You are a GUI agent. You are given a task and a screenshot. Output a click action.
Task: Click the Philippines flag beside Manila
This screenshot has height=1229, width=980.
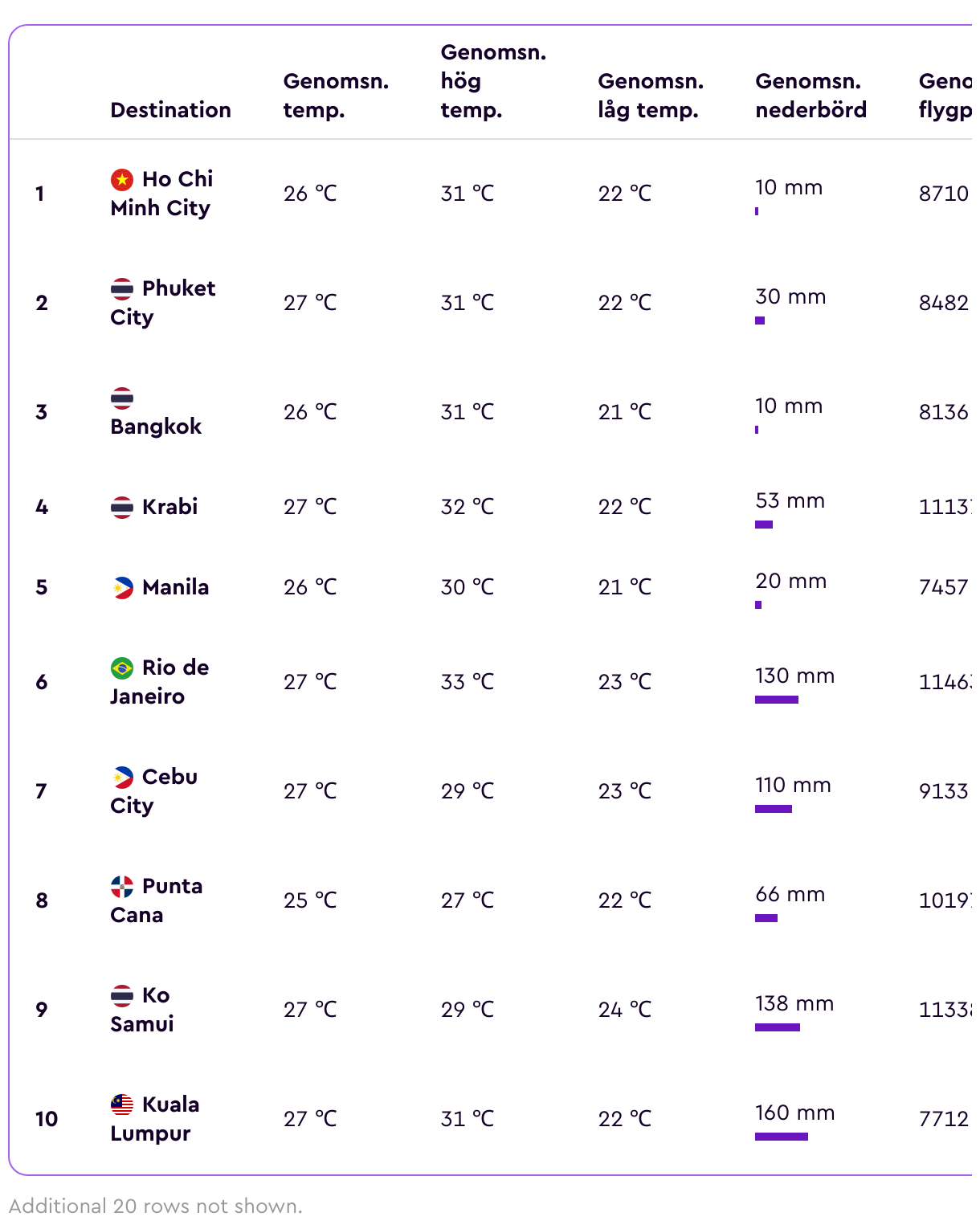tap(122, 587)
